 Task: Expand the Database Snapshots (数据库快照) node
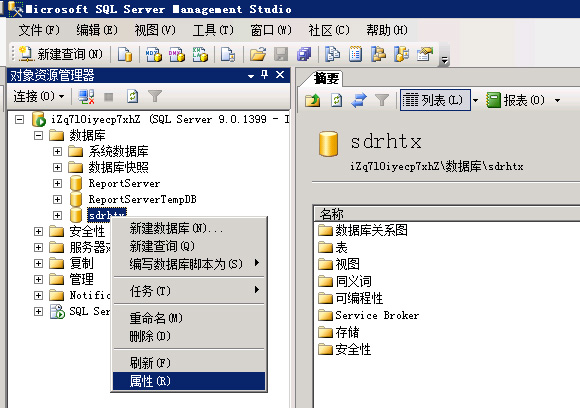pyautogui.click(x=57, y=167)
